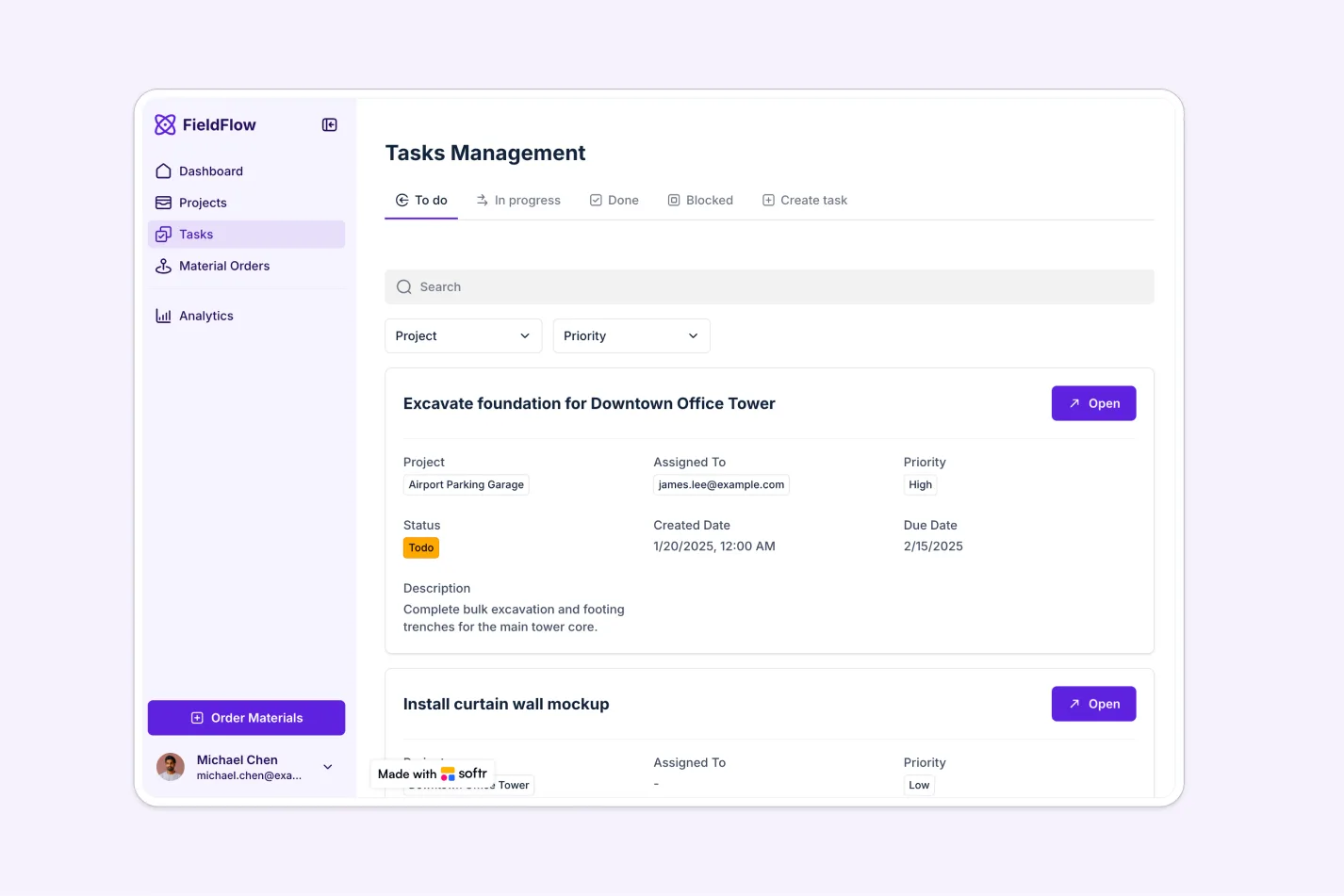Open the Priority filter dropdown

(x=631, y=336)
